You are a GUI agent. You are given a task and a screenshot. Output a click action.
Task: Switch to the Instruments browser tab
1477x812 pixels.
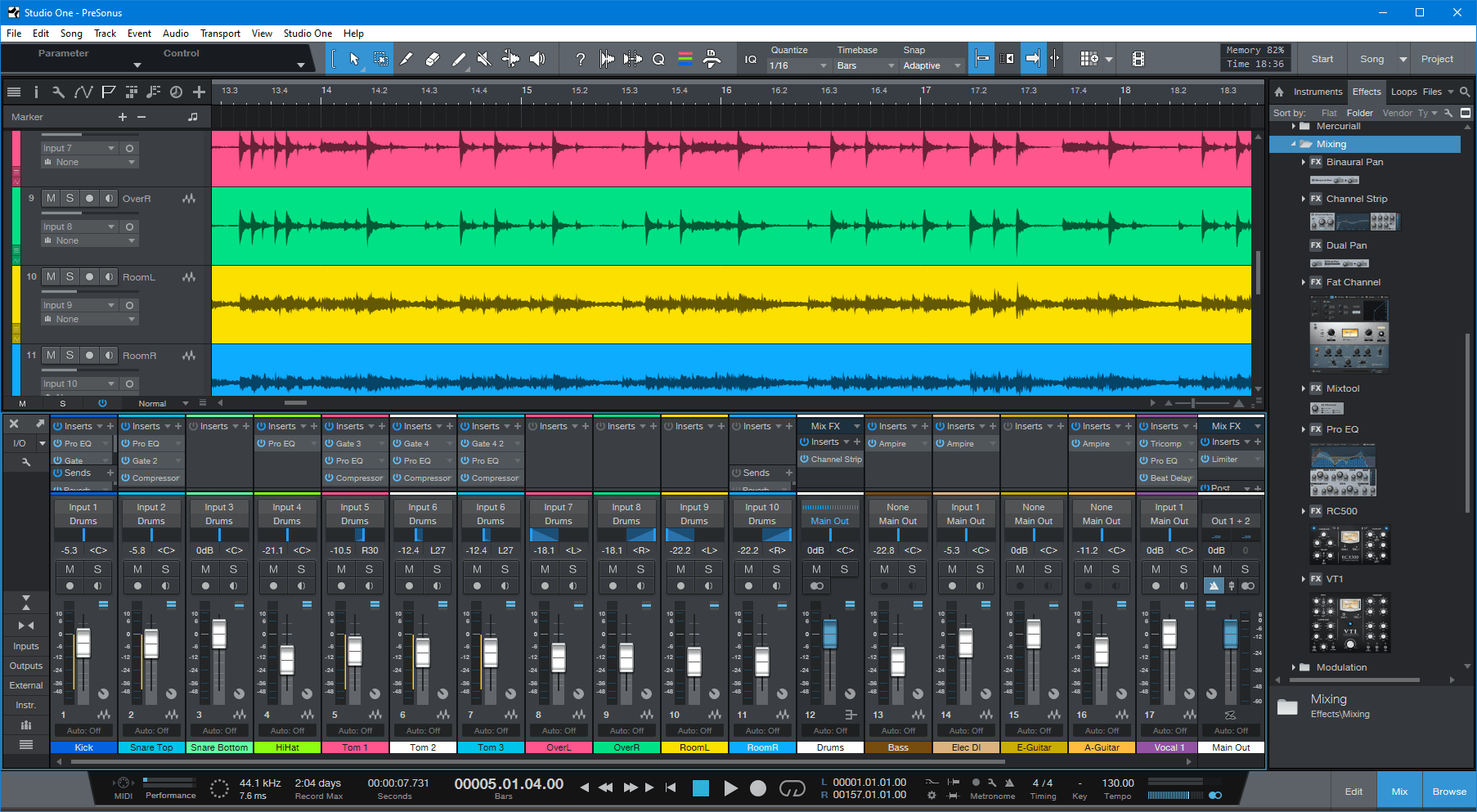pos(1318,92)
